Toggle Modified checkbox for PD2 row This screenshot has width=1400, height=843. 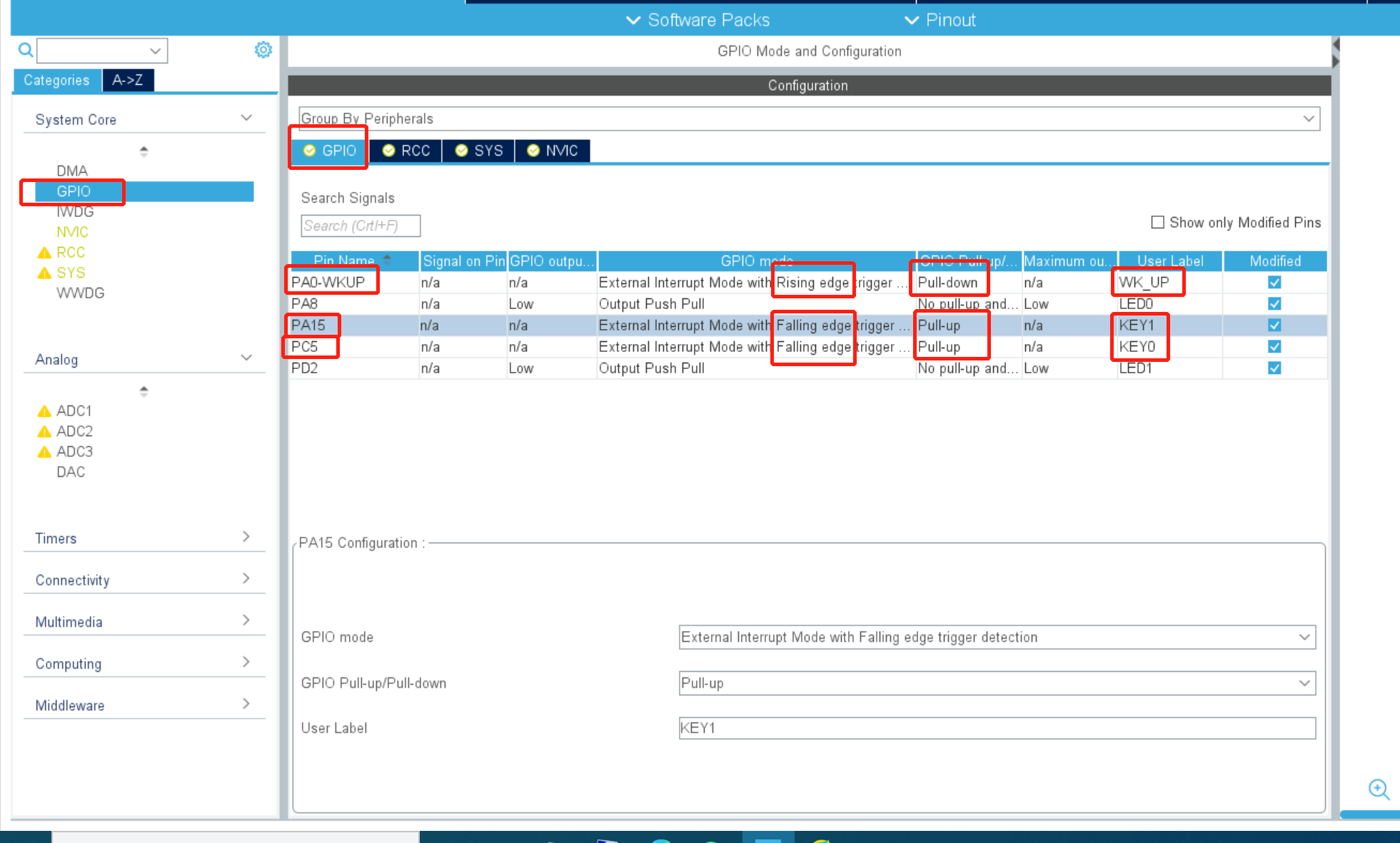click(x=1274, y=368)
